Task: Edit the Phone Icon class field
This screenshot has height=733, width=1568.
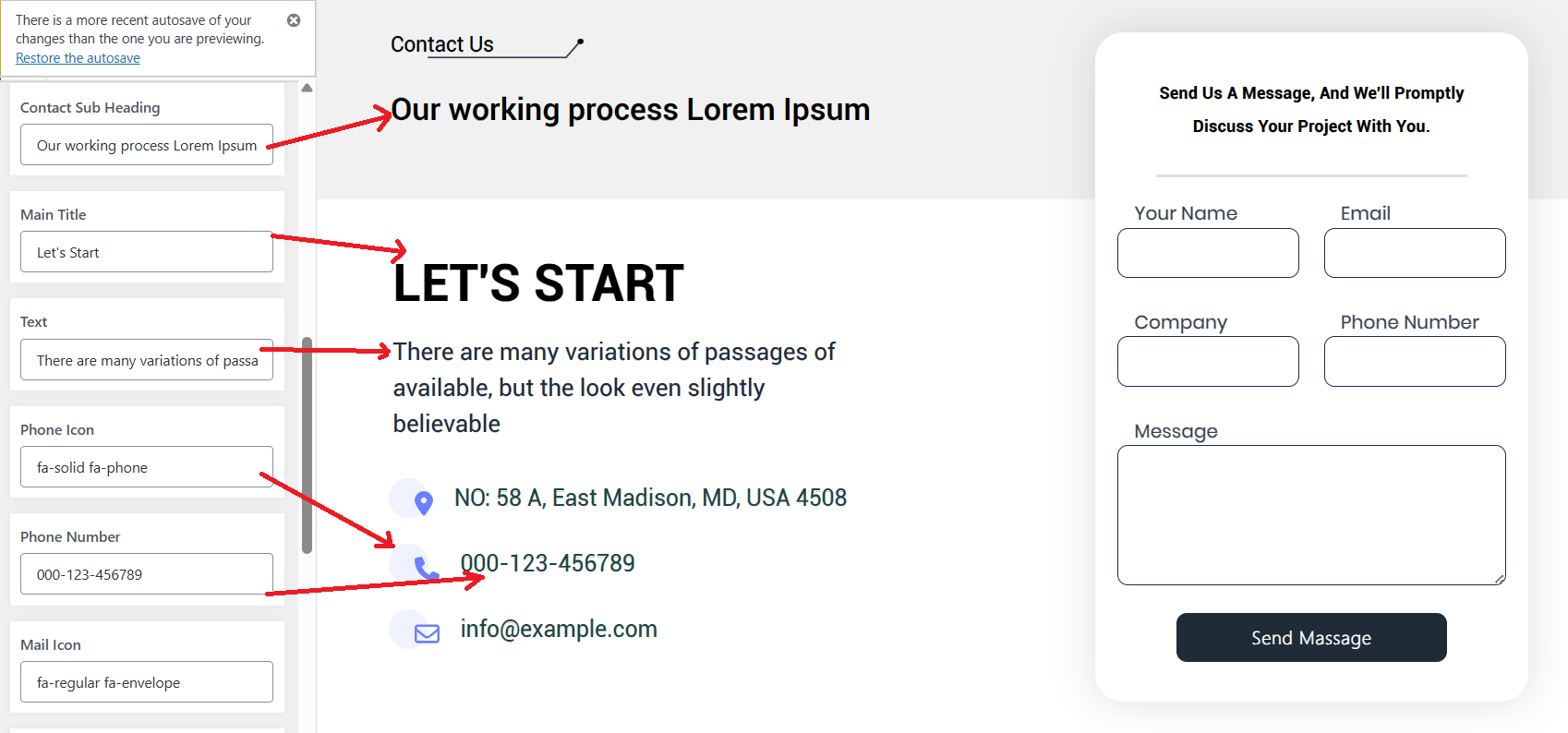Action: click(x=147, y=467)
